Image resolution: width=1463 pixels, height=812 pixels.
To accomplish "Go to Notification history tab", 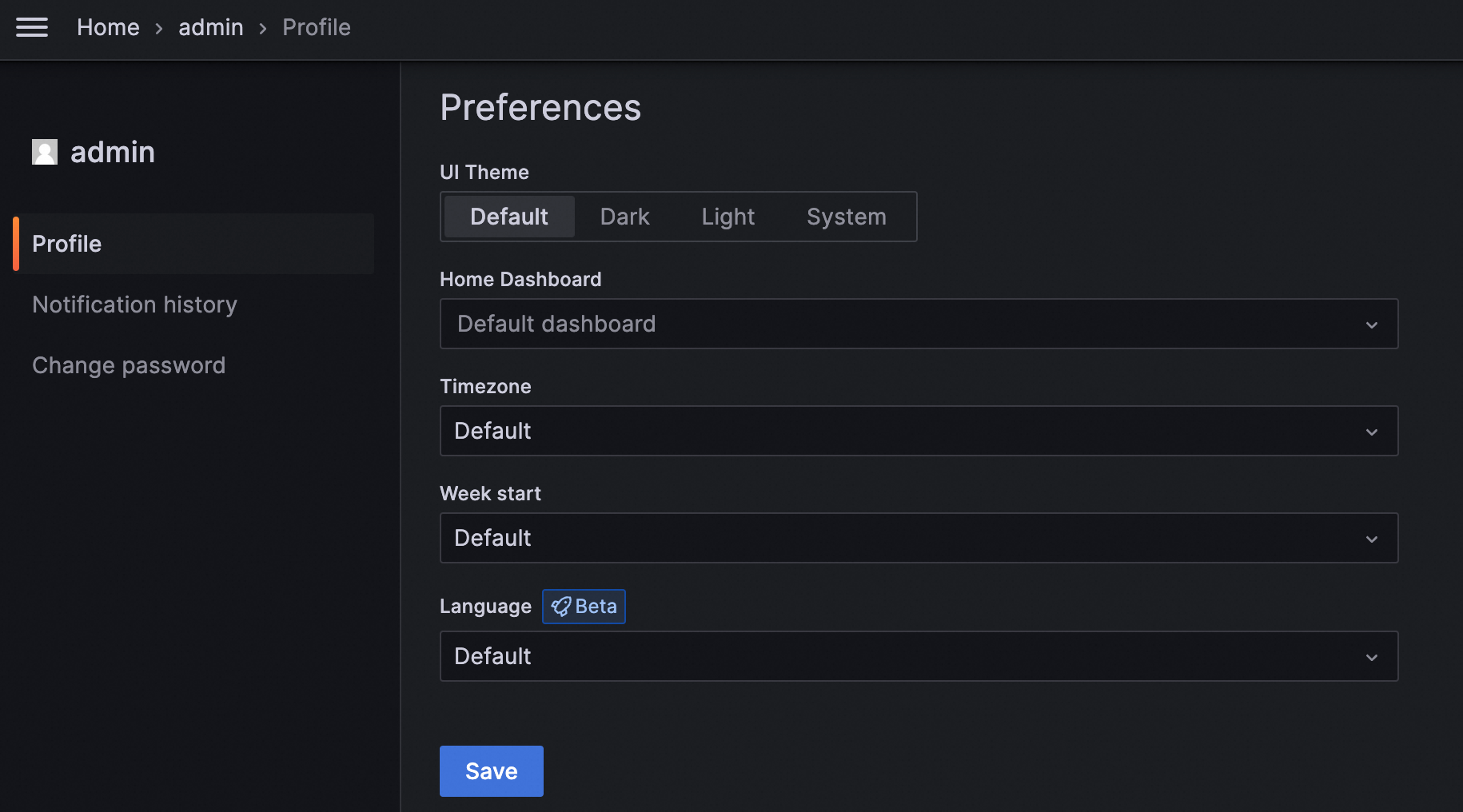I will pos(134,304).
